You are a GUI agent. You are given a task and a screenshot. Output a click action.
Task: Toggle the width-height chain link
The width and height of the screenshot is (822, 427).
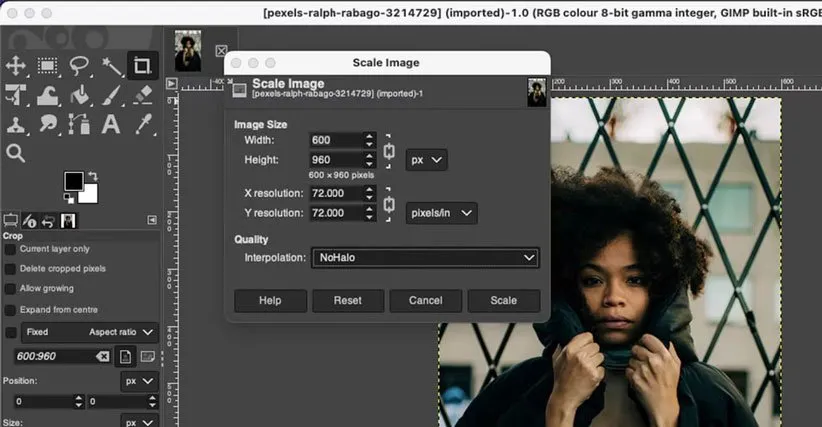pyautogui.click(x=389, y=150)
